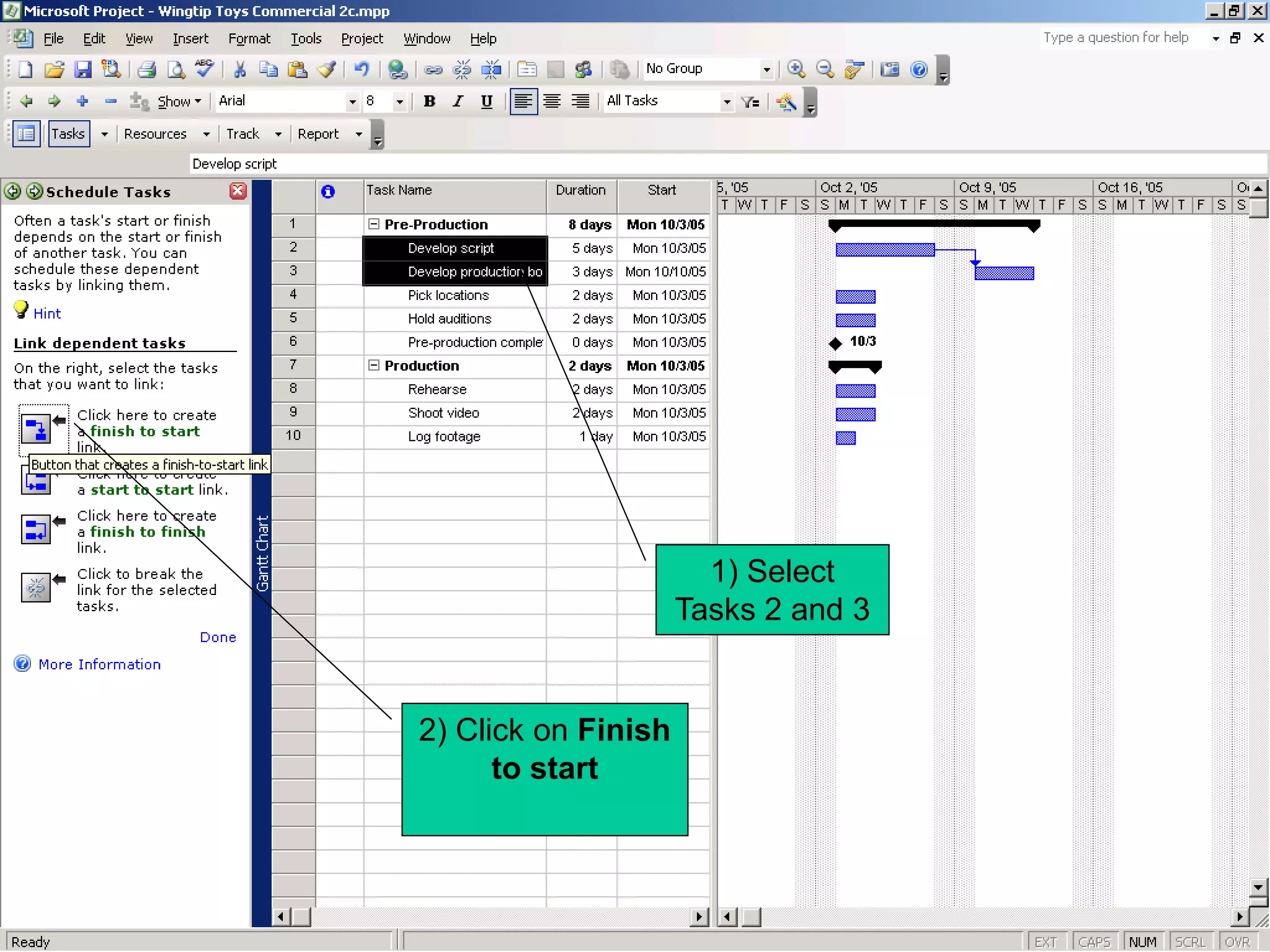This screenshot has height=952, width=1270.
Task: Open the Insert menu
Action: tap(190, 38)
